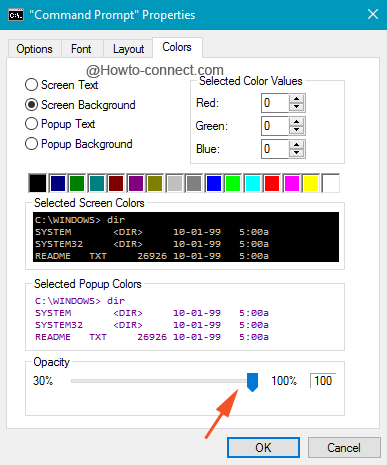The height and width of the screenshot is (465, 387).
Task: Choose the dark red maroon swatch
Action: (116, 183)
